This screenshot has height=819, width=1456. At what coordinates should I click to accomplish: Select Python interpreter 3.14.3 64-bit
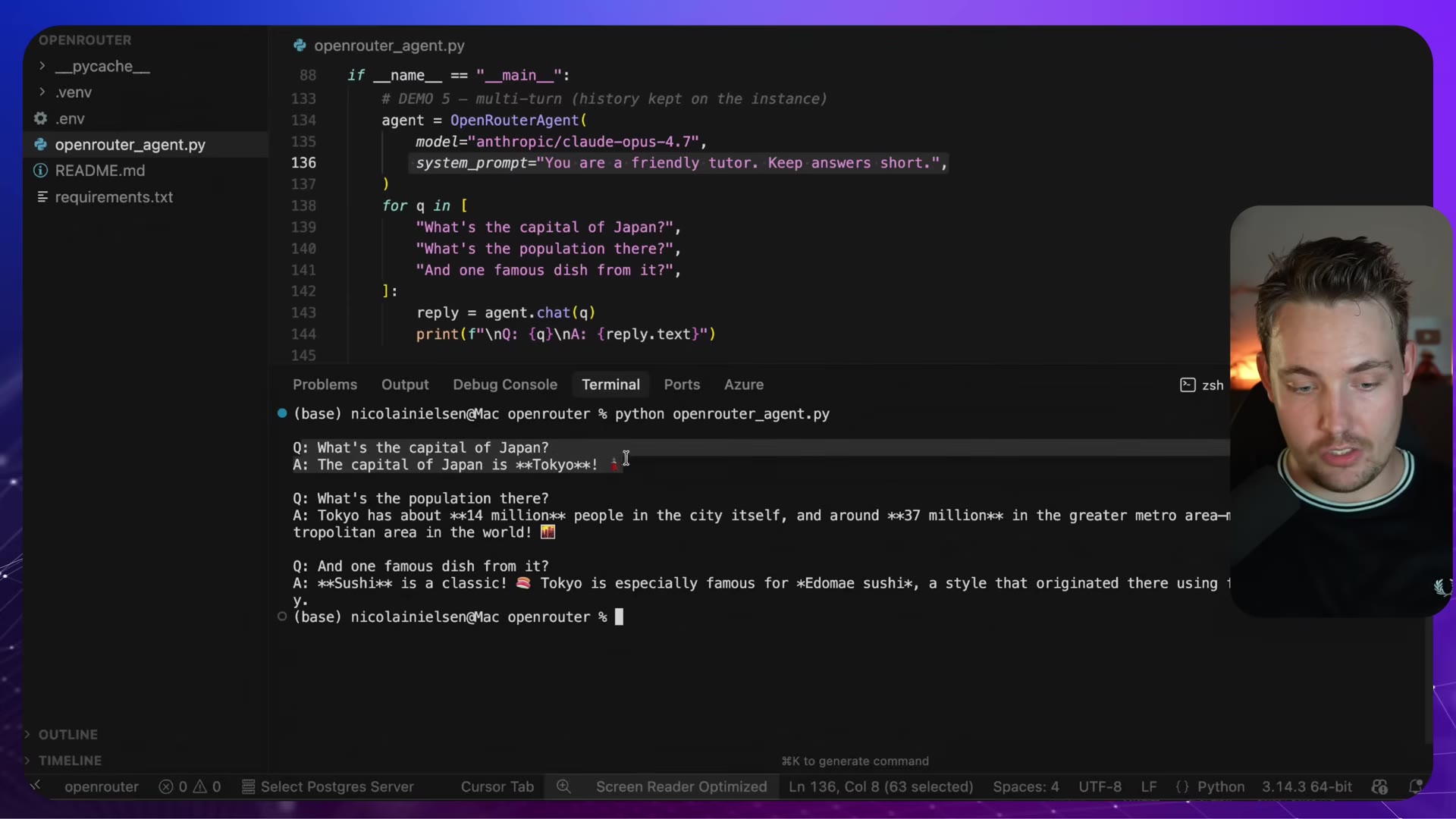click(x=1307, y=786)
